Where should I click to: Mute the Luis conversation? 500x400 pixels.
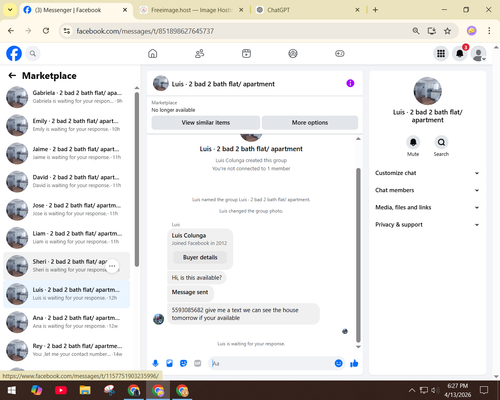(413, 142)
